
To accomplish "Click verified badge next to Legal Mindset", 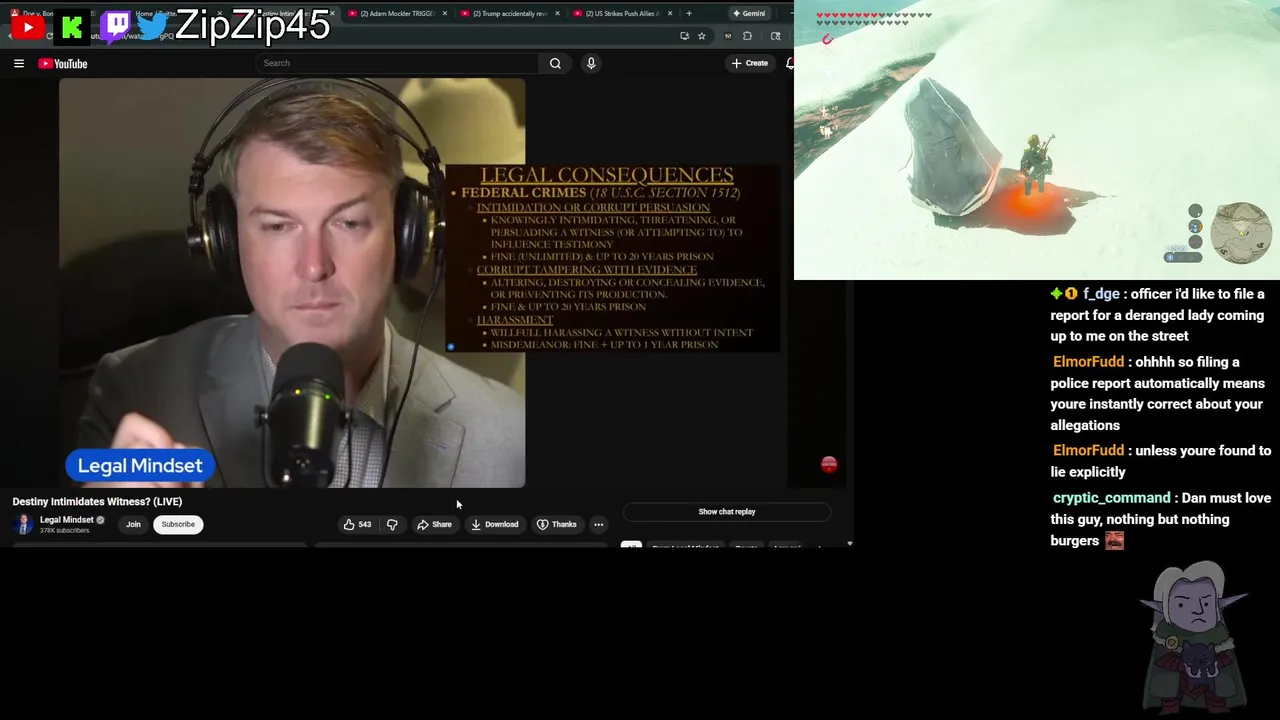I will (100, 520).
